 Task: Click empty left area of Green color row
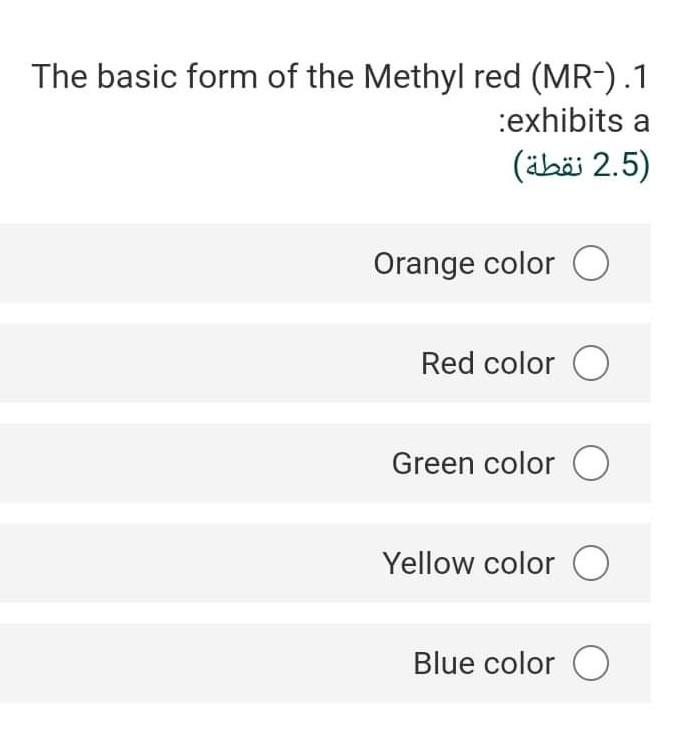click(x=150, y=464)
